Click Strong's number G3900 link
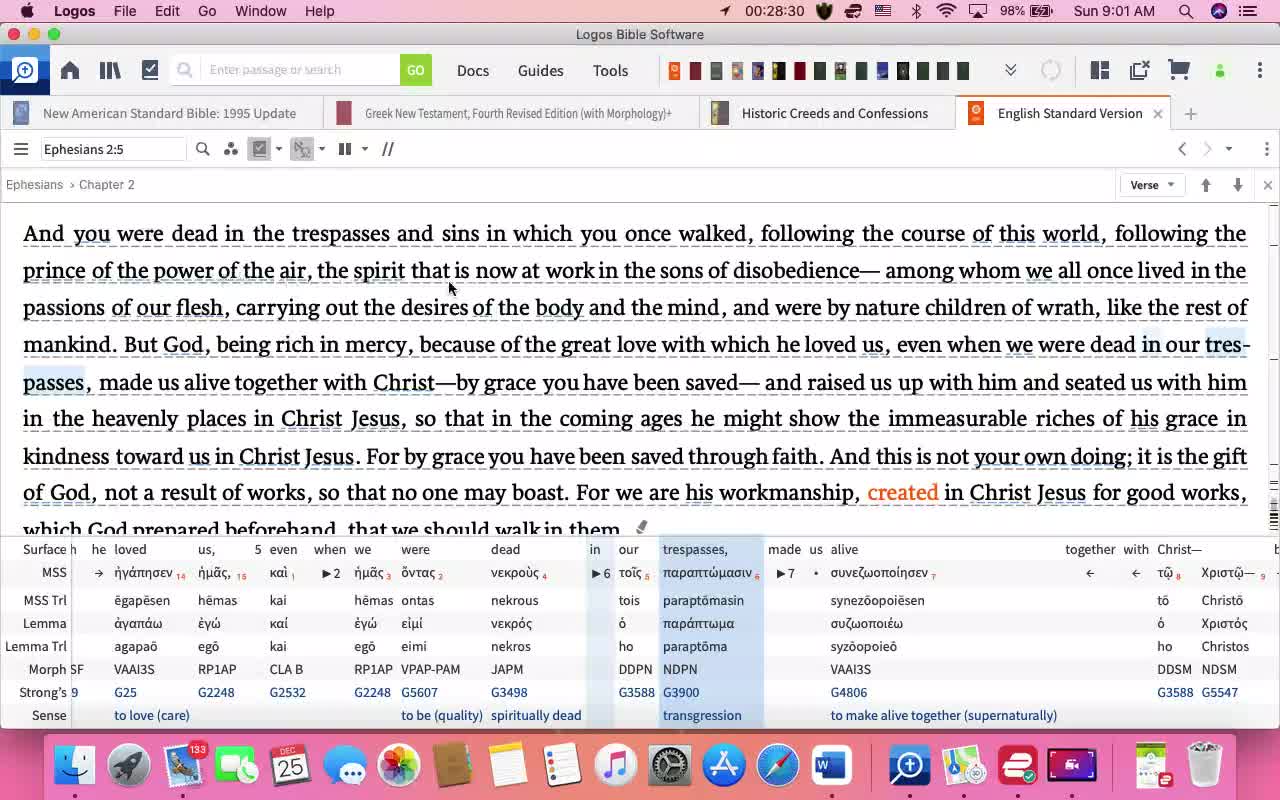The width and height of the screenshot is (1280, 800). tap(681, 692)
